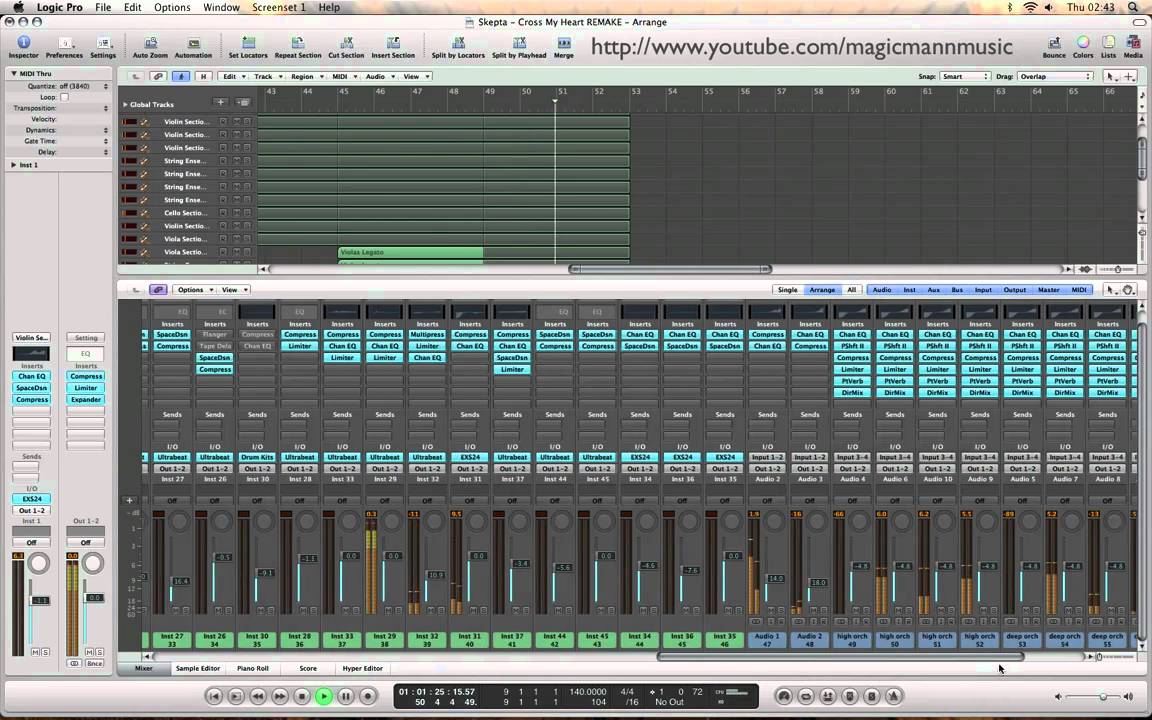This screenshot has width=1152, height=720.
Task: Pause playback in the transport bar
Action: (x=346, y=696)
